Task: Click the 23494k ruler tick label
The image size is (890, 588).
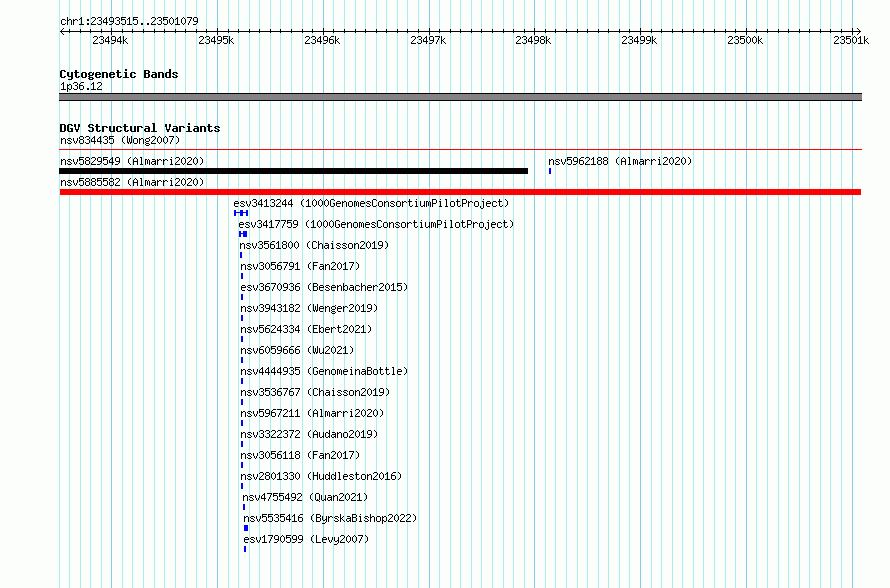Action: tap(110, 40)
